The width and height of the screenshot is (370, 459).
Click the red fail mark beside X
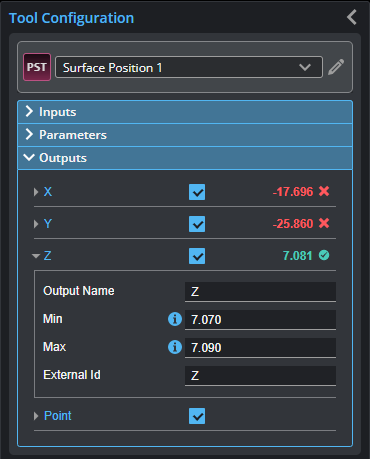(x=324, y=191)
